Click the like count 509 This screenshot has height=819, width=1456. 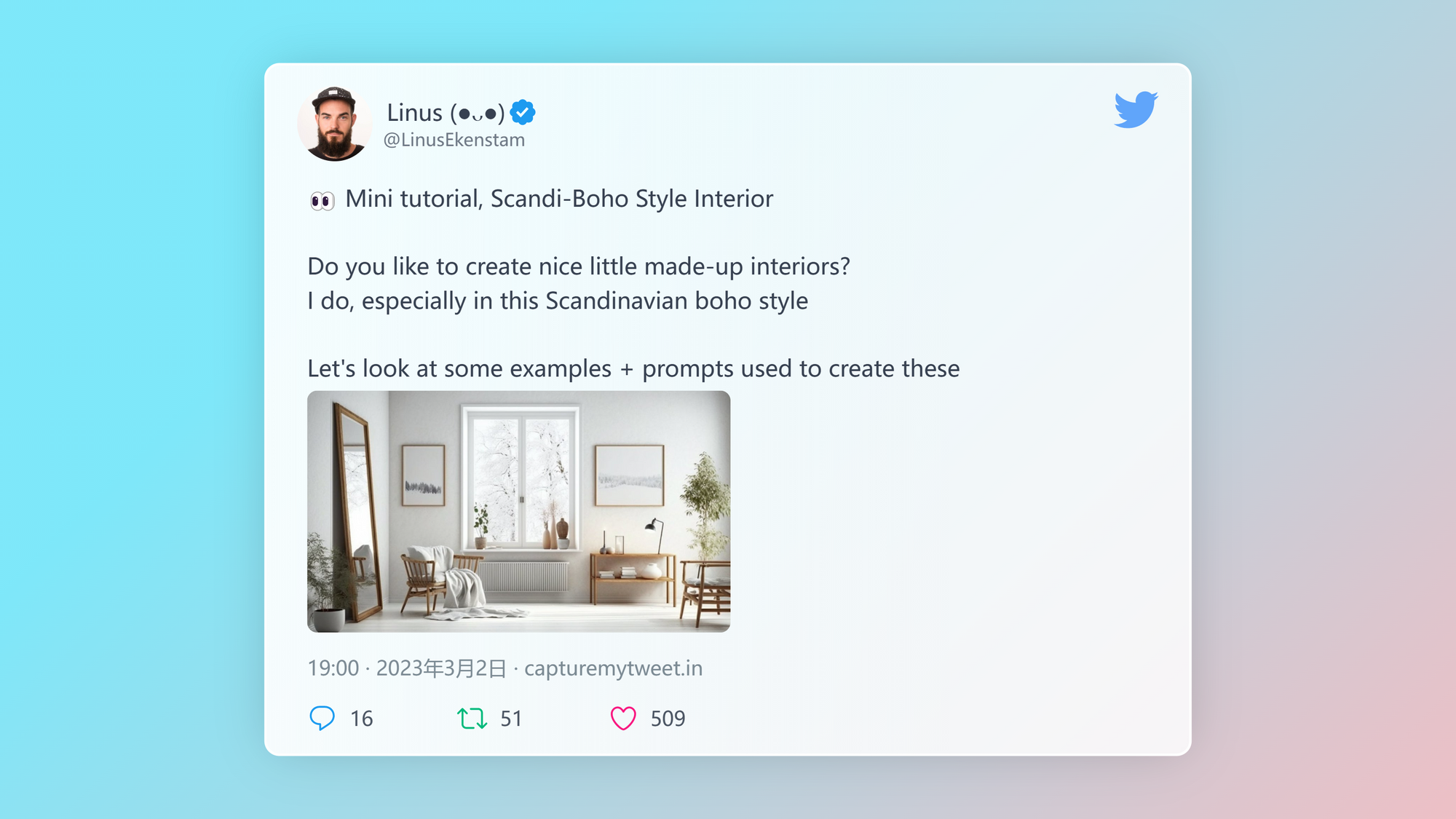tap(668, 719)
